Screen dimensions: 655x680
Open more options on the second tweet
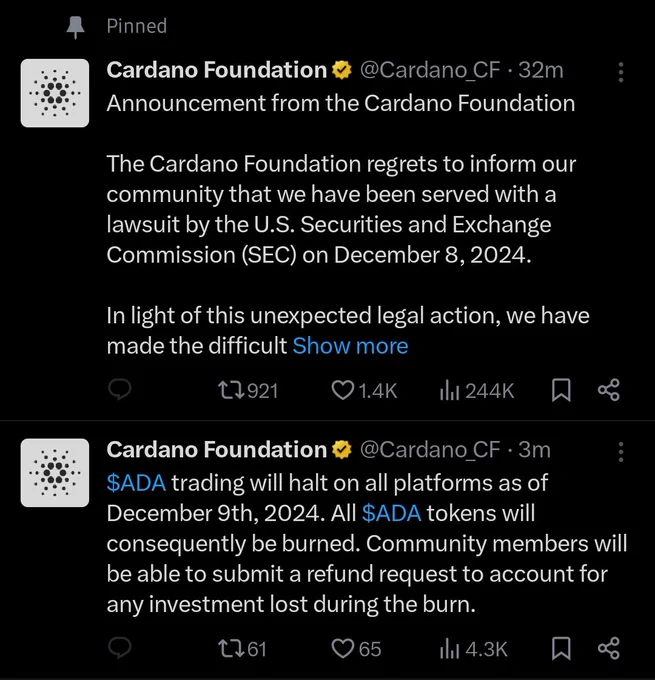[621, 452]
